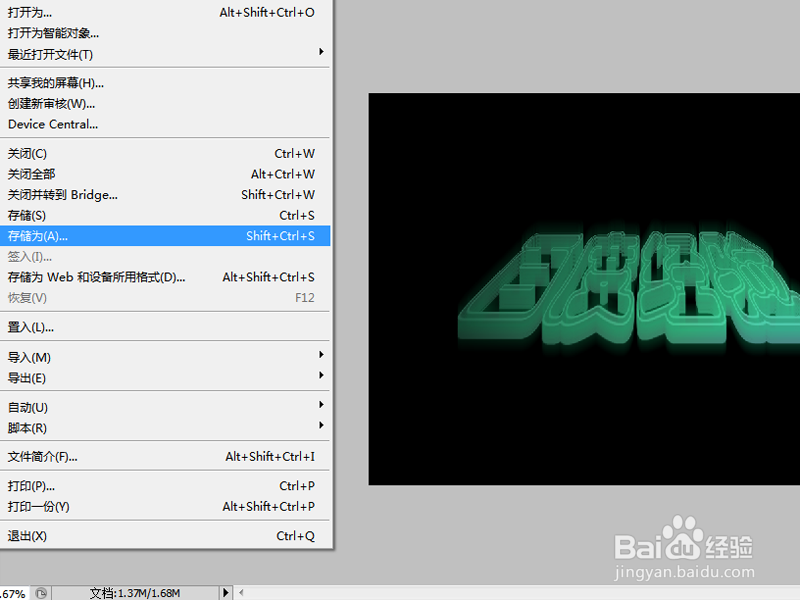Choose 打开为智能对象... entry
The height and width of the screenshot is (600, 800).
(x=165, y=33)
